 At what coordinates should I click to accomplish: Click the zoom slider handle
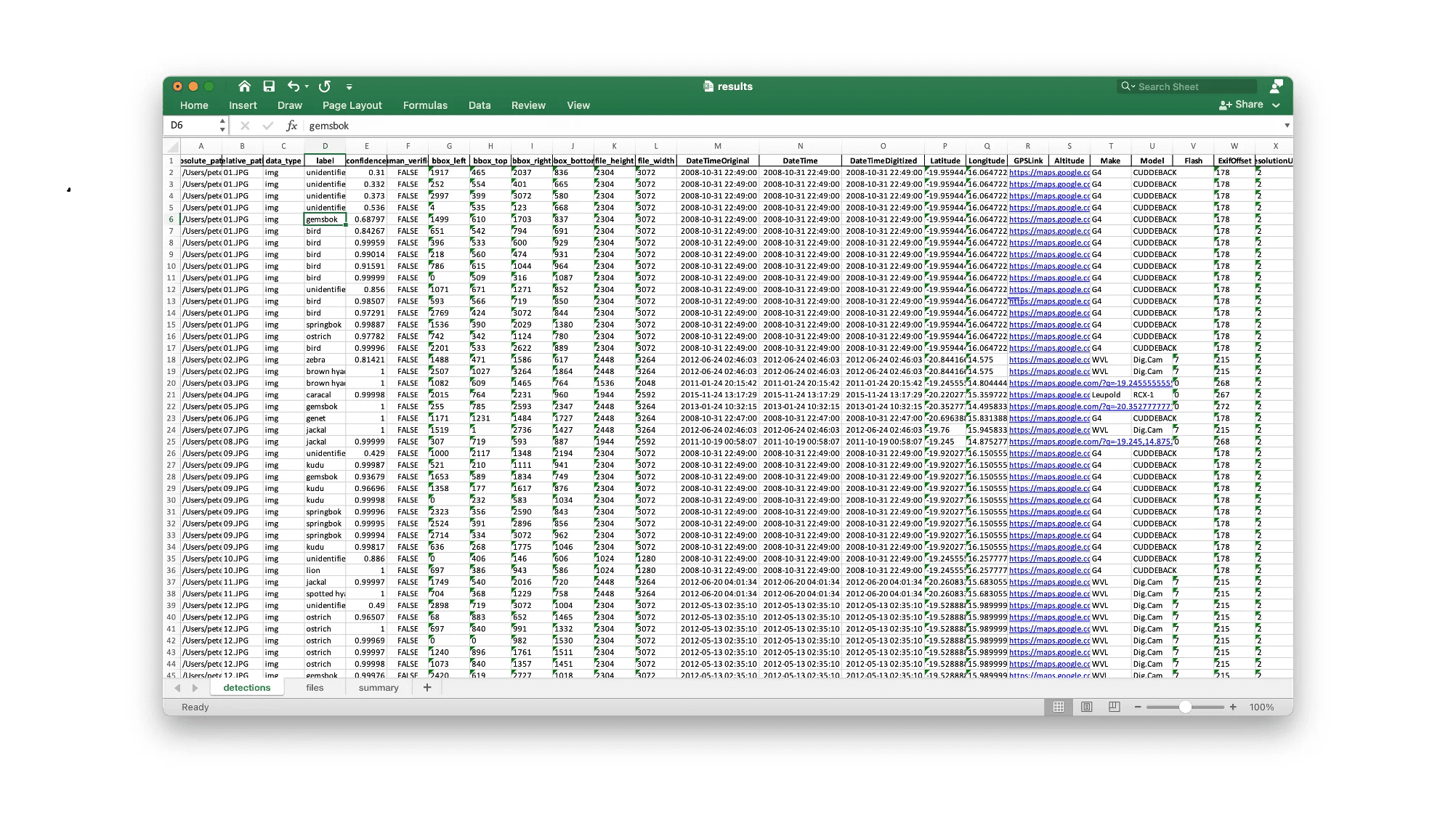tap(1185, 707)
